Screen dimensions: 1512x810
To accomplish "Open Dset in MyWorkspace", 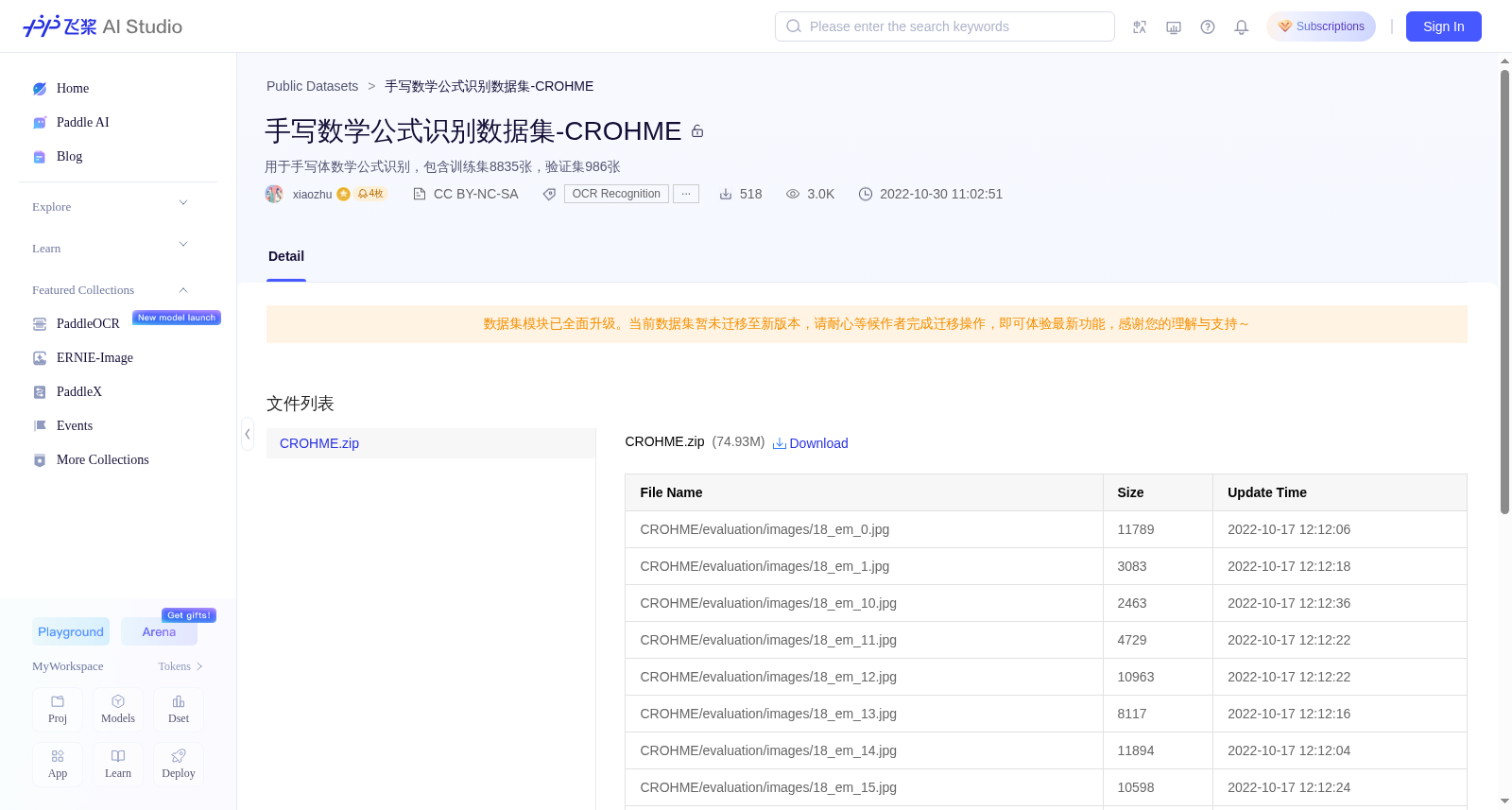I will tap(179, 710).
